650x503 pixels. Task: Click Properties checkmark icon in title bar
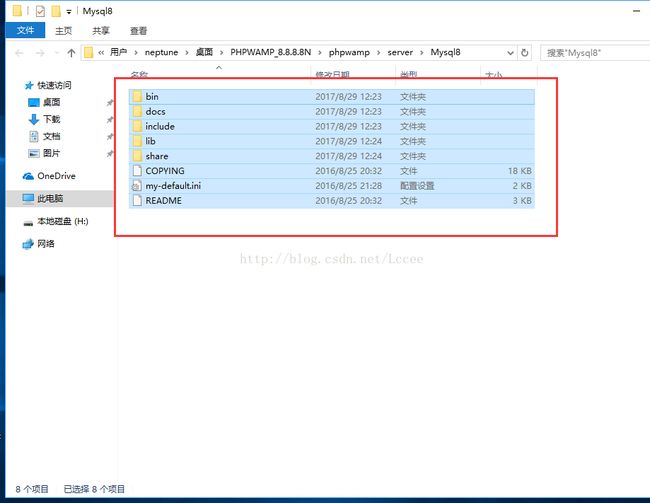[40, 11]
